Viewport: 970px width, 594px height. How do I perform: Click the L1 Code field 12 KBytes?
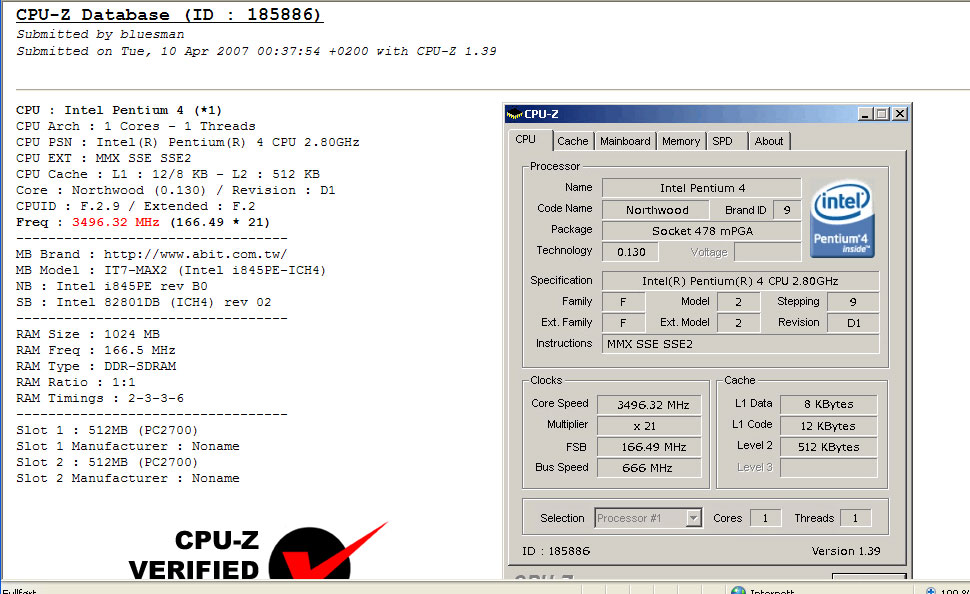(829, 426)
